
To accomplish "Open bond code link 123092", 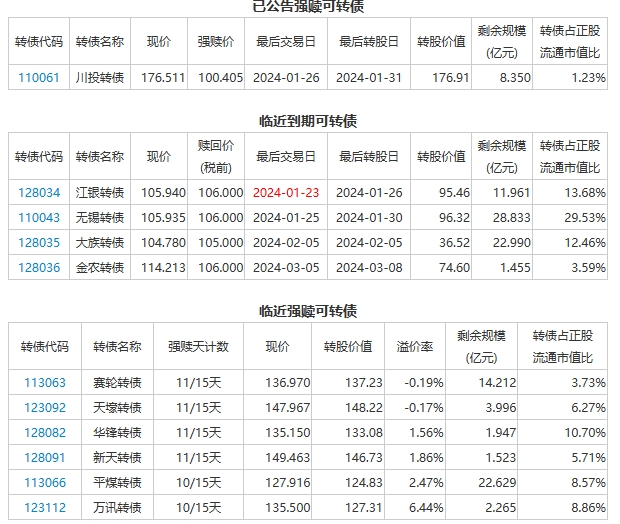I will coord(45,408).
